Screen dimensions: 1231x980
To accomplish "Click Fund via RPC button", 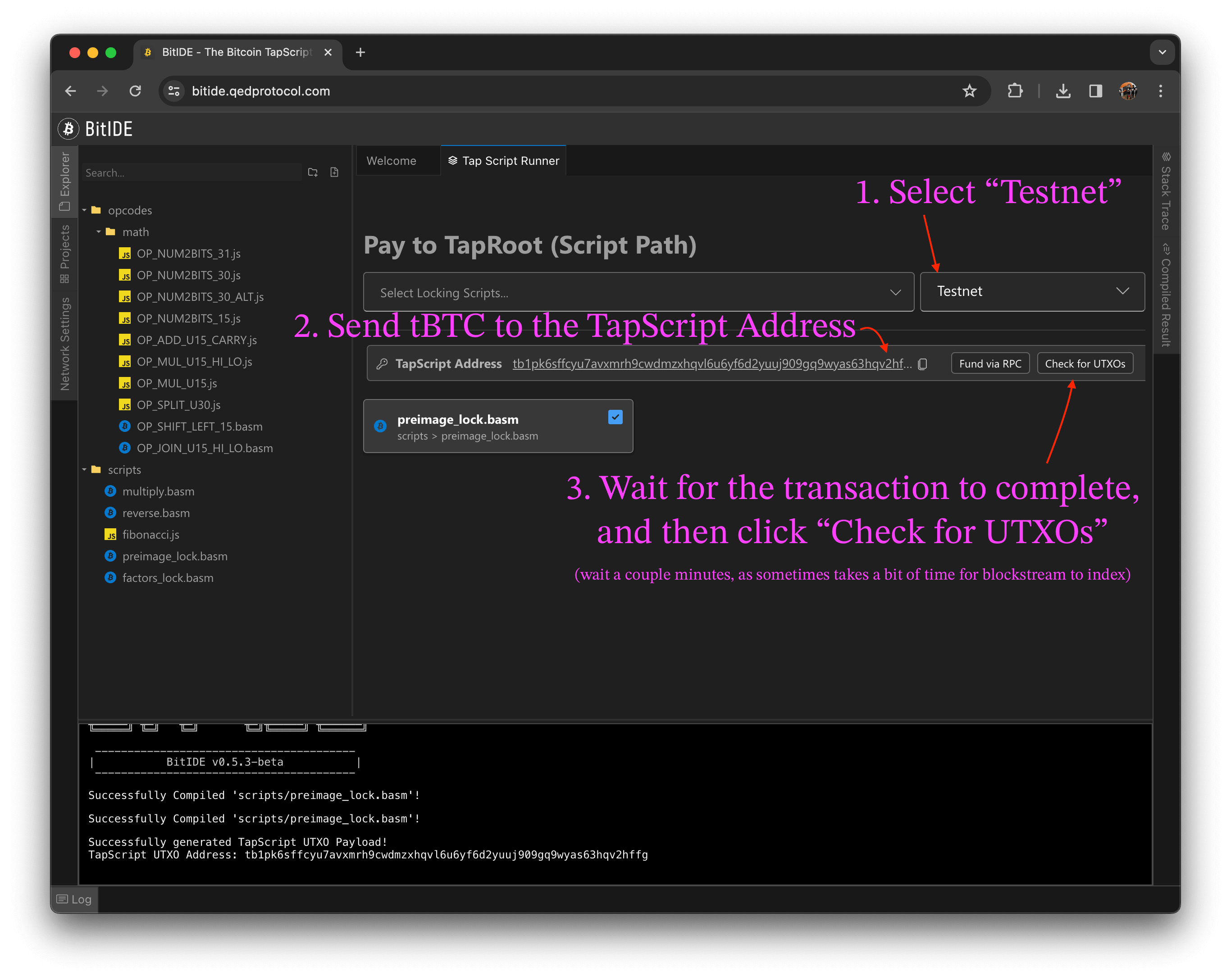I will [991, 364].
